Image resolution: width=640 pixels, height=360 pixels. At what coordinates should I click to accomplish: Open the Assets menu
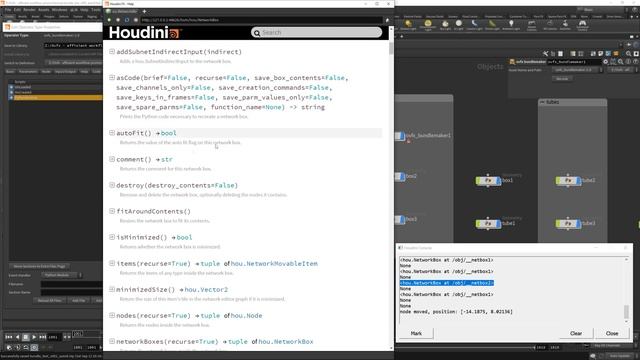click(44, 9)
